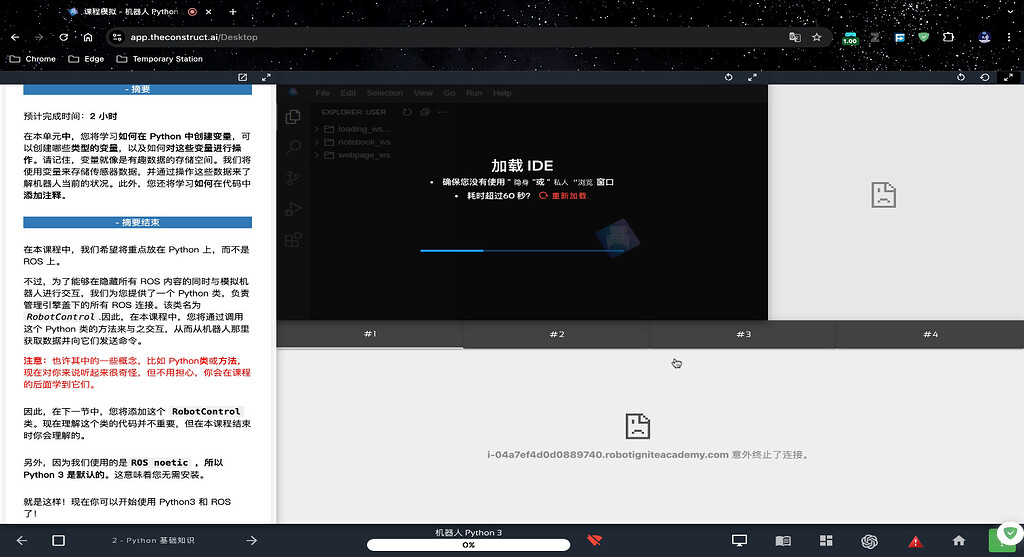Reload the browser page

(x=63, y=37)
